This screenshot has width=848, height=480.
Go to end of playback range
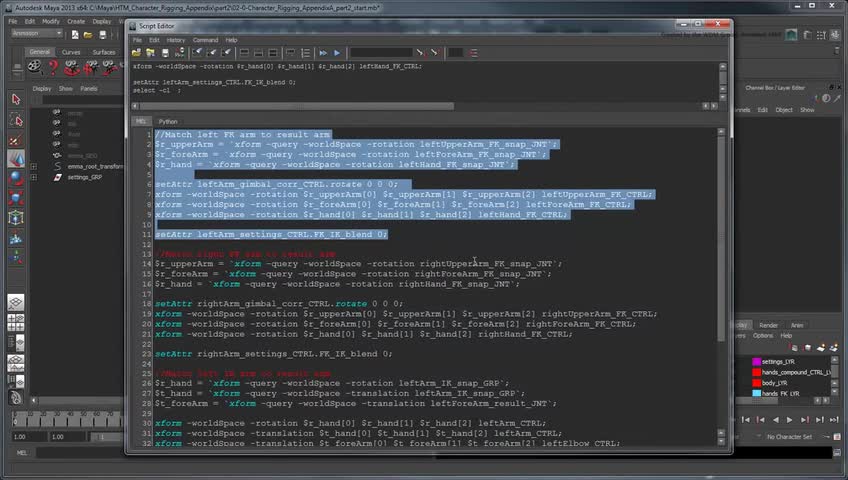click(x=834, y=419)
